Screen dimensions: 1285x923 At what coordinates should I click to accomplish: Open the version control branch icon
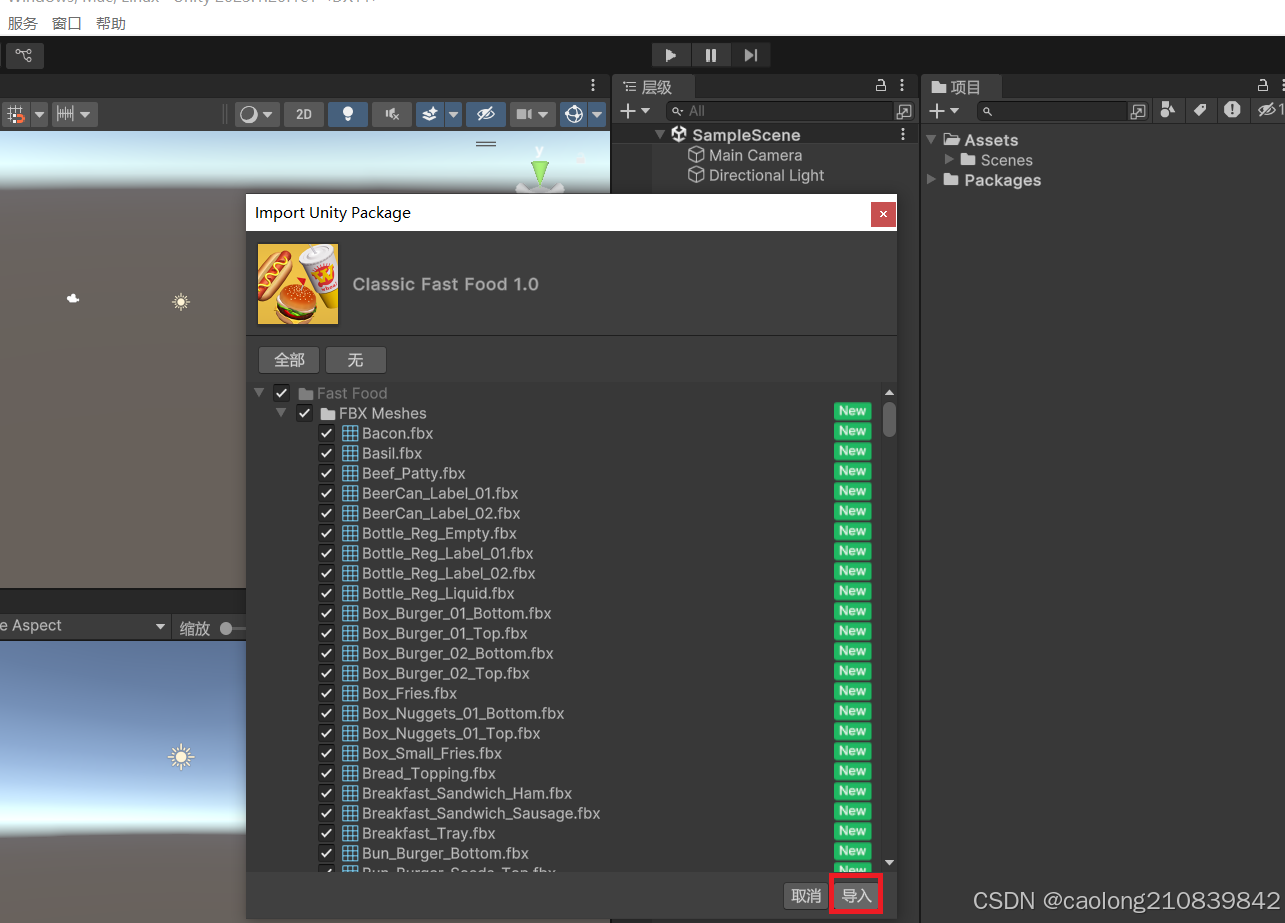coord(24,55)
